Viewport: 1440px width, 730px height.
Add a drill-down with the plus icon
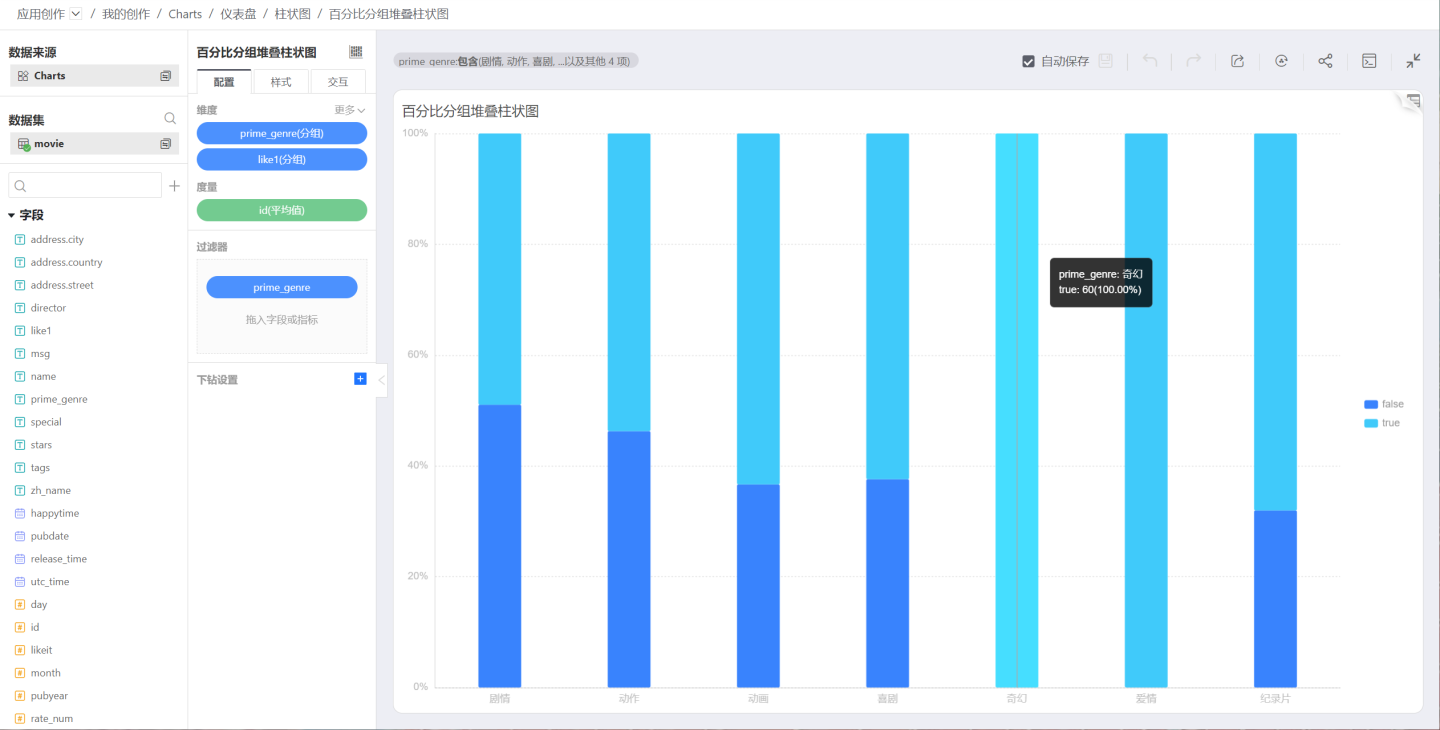360,379
